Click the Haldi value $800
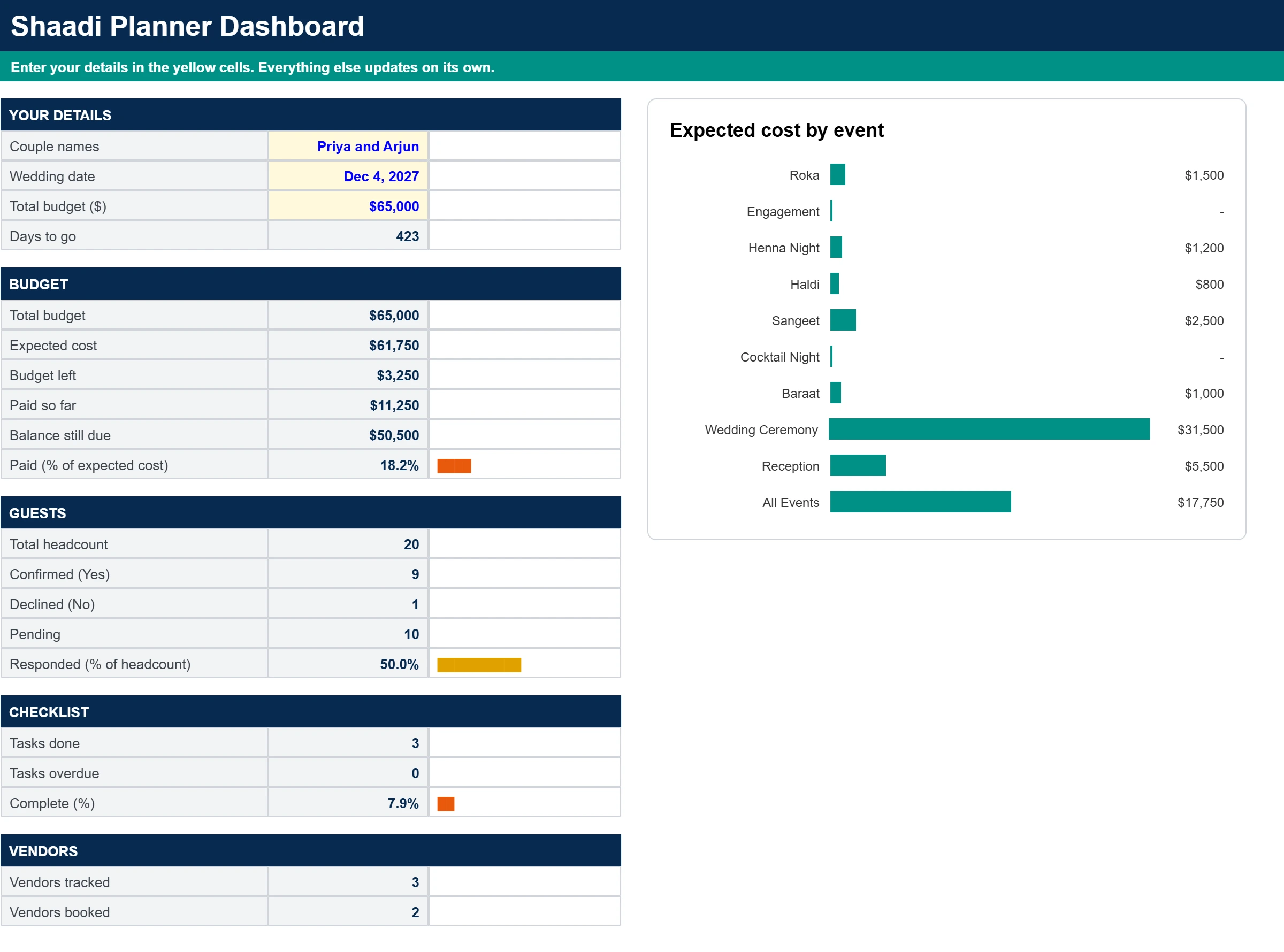 (x=1209, y=284)
